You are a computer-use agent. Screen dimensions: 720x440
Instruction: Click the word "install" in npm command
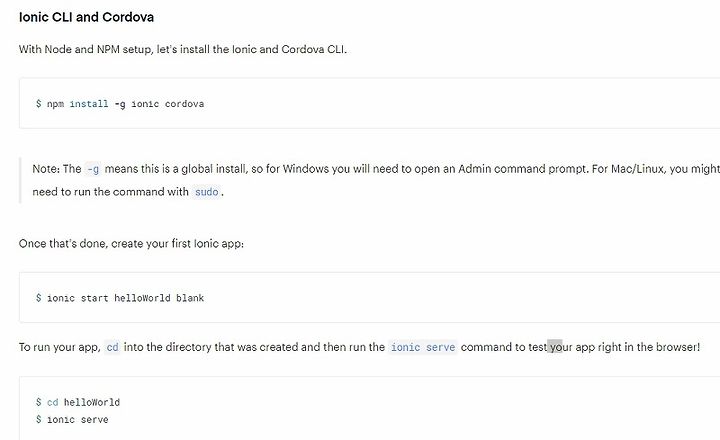[89, 104]
